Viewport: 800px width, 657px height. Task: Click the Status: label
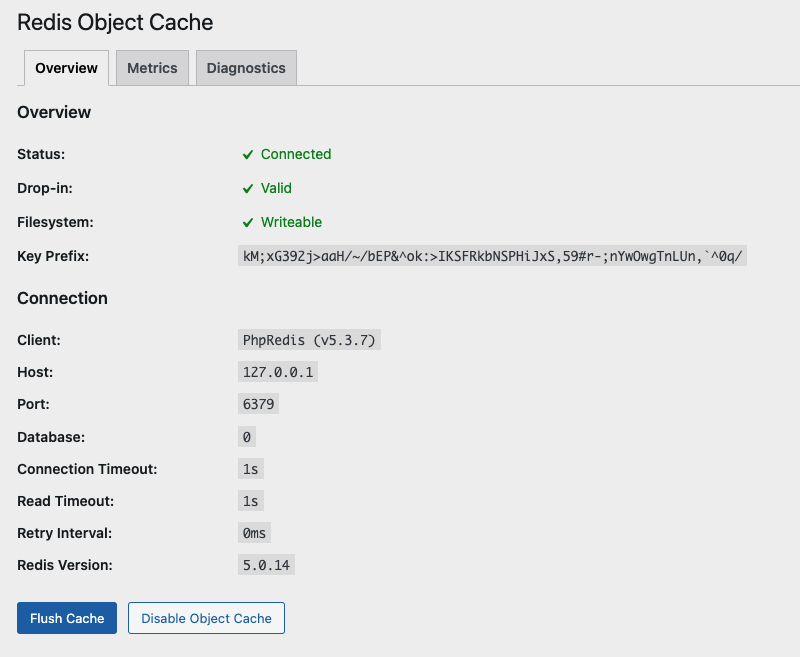[x=41, y=154]
